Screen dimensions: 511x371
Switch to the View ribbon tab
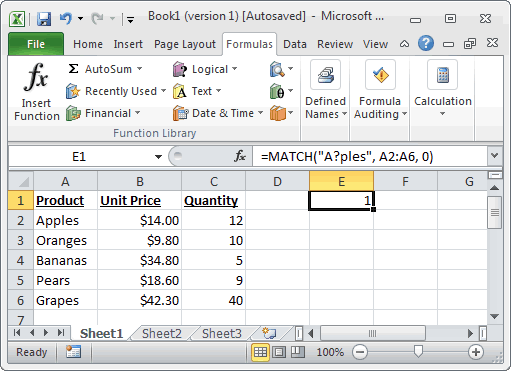pos(375,44)
